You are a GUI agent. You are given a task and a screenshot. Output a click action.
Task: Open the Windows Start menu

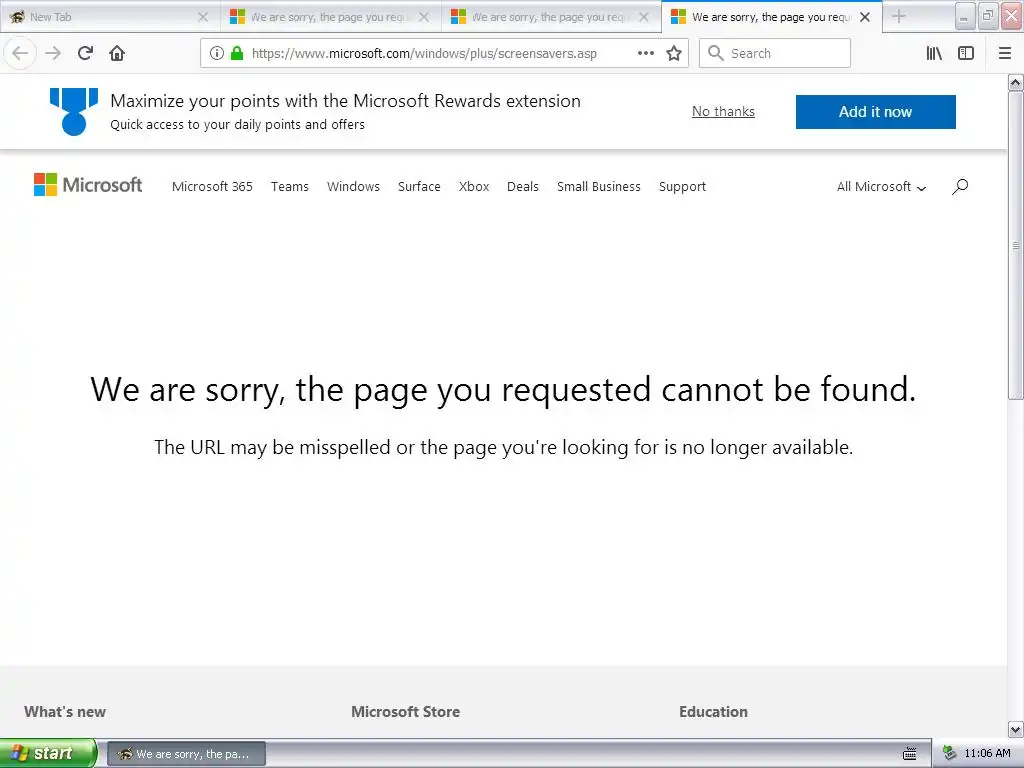pyautogui.click(x=48, y=753)
